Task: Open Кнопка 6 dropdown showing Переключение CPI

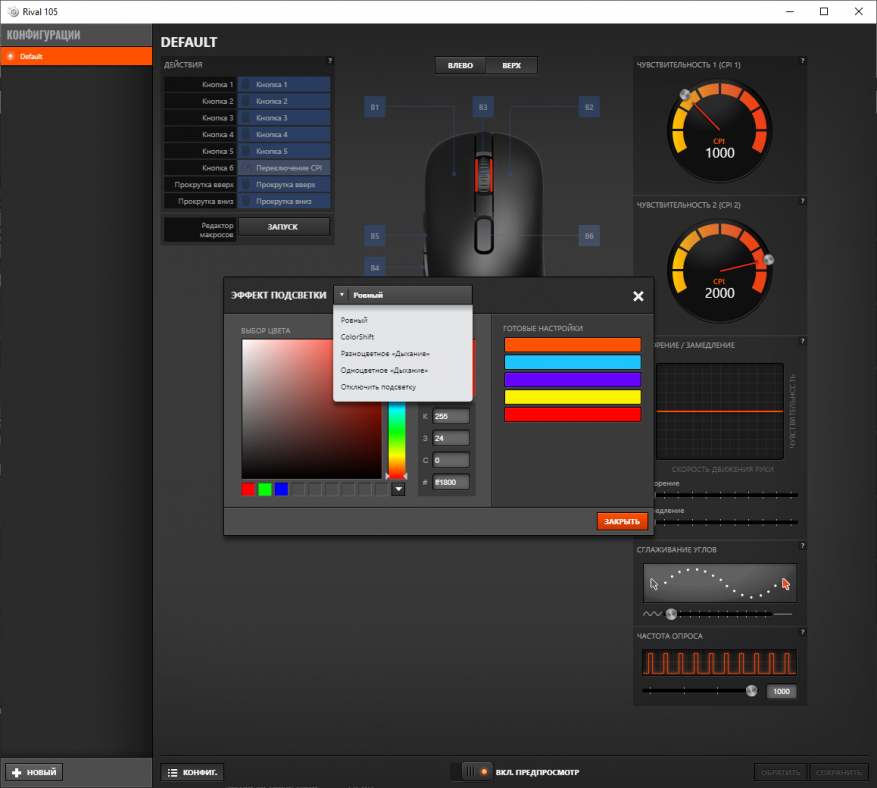Action: pos(284,168)
